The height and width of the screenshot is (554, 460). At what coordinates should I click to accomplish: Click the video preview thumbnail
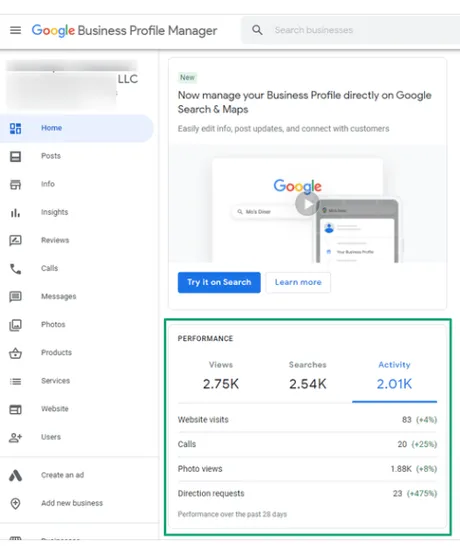point(307,204)
